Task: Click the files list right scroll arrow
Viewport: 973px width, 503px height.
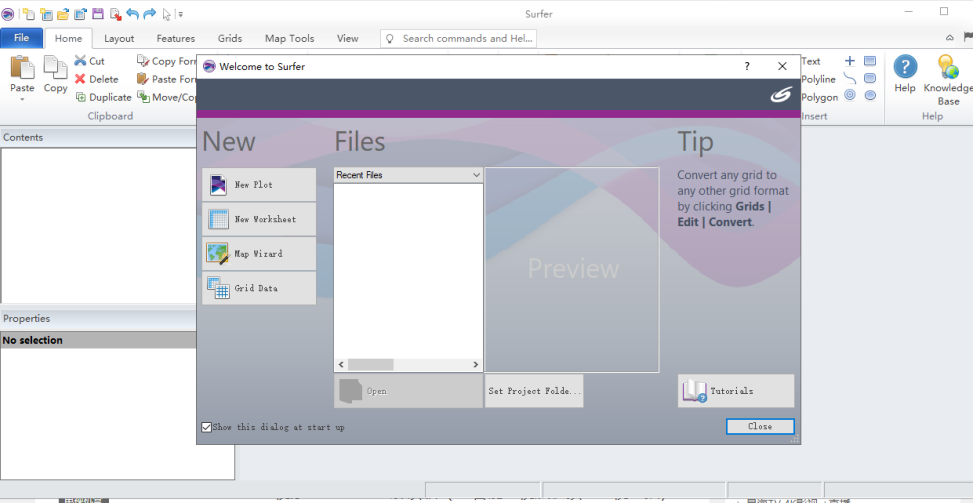Action: (x=476, y=365)
